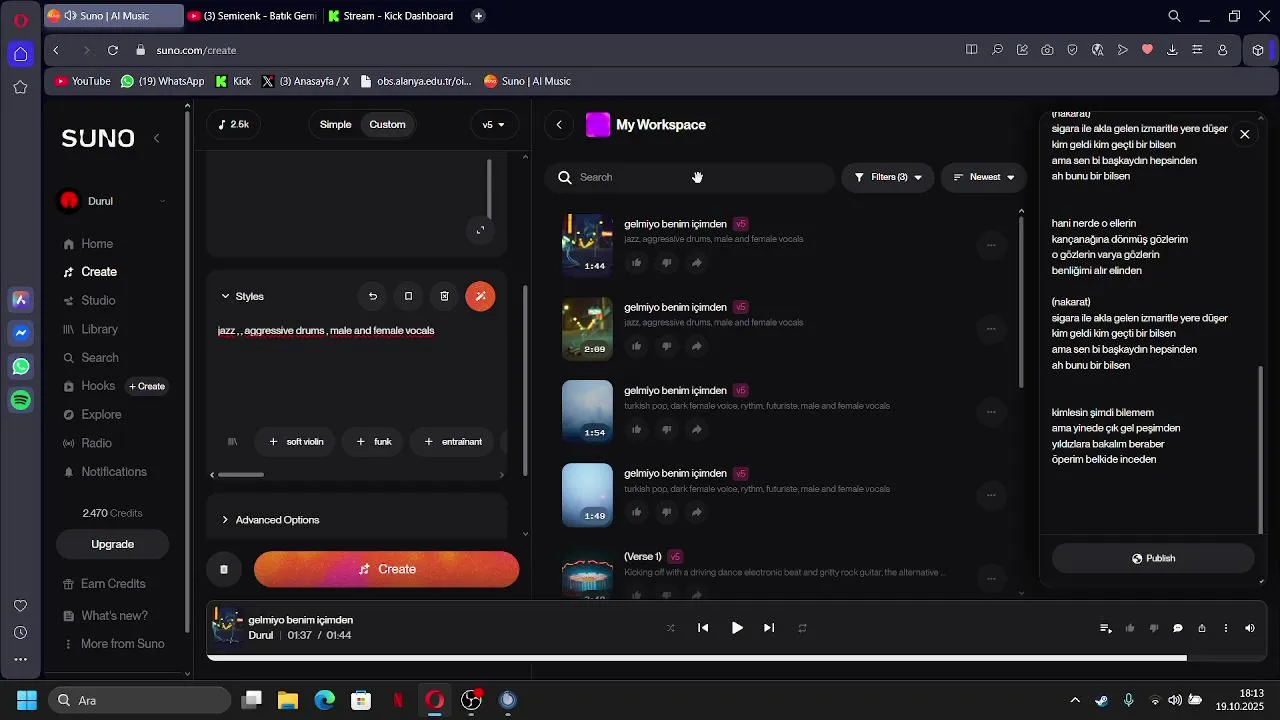Share the 2:09 gelmiyo benim içimden song

pos(696,346)
